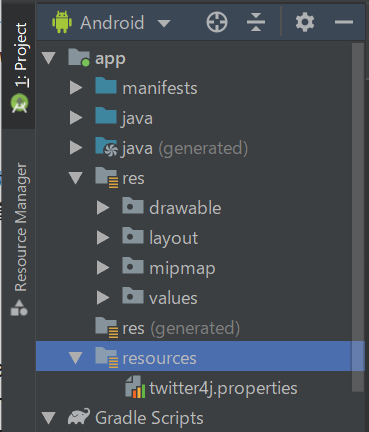
Task: Expand the drawable folder arrow
Action: pyautogui.click(x=103, y=208)
